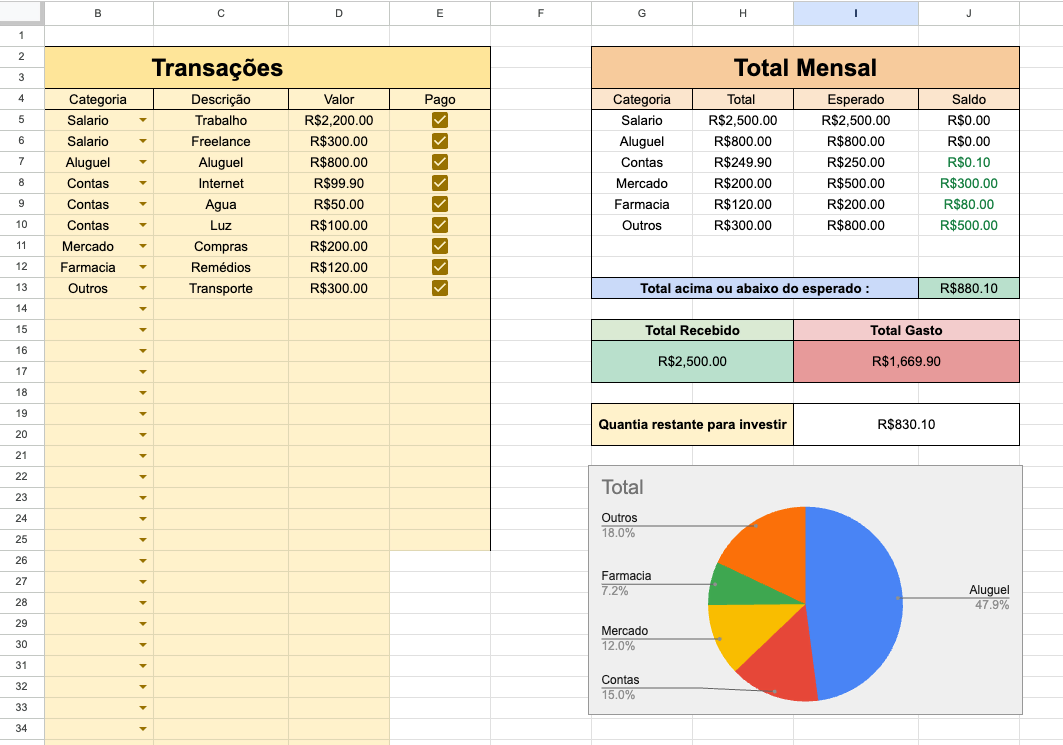Click the pie chart Total title
This screenshot has width=1063, height=745.
tap(622, 487)
